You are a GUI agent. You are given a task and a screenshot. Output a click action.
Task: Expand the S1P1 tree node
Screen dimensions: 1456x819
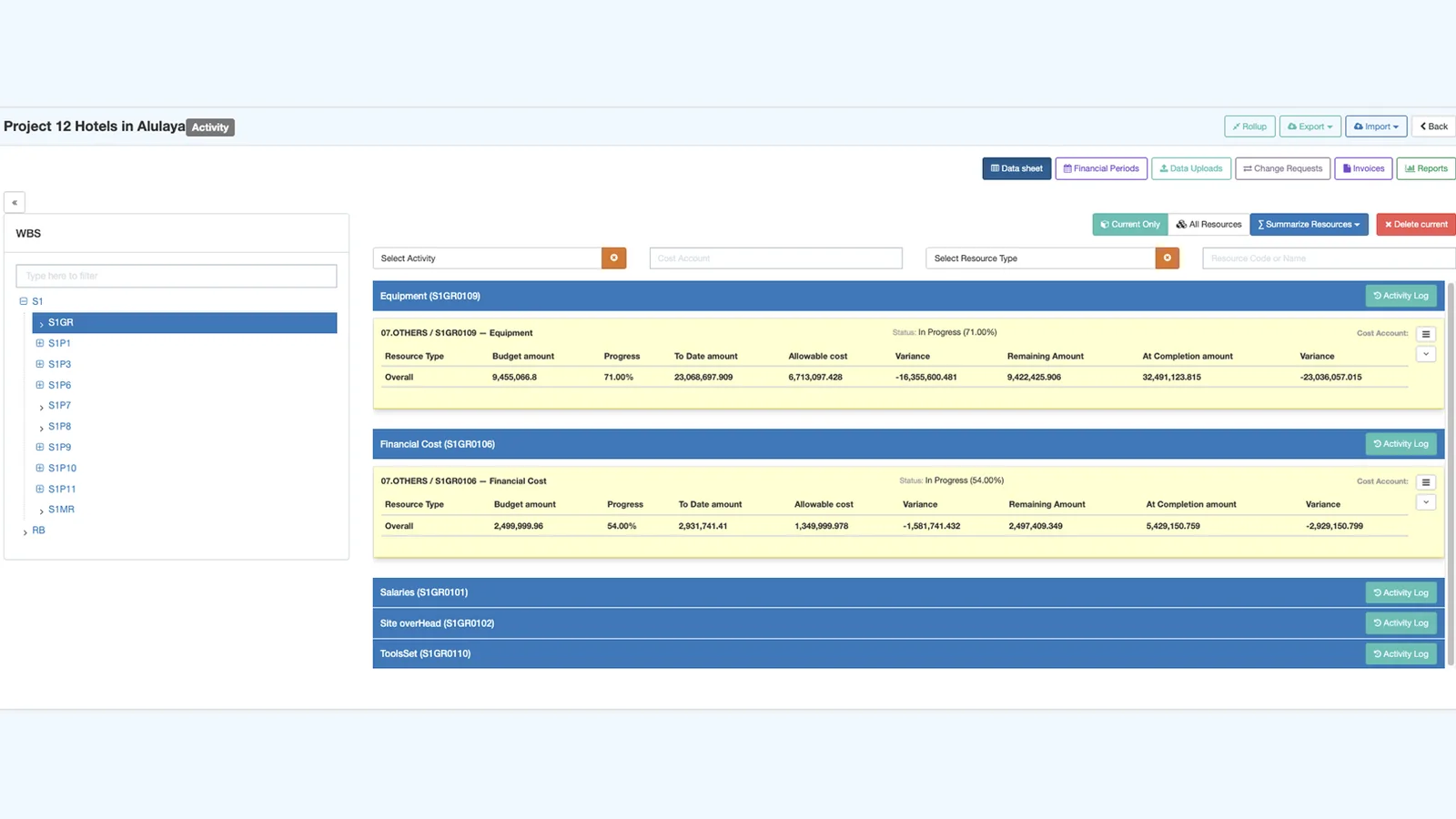tap(40, 343)
